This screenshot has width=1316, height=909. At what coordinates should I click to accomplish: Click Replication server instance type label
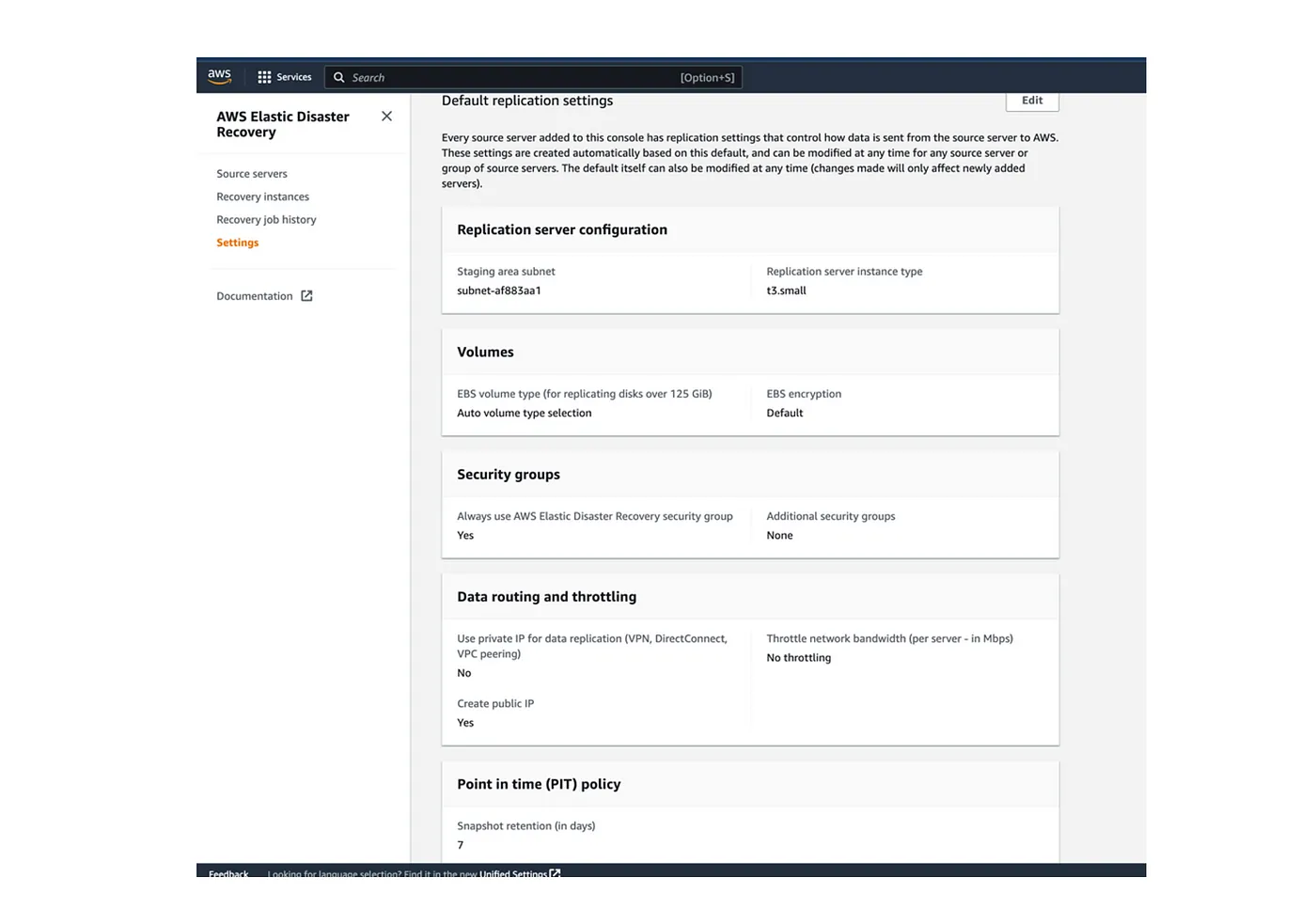coord(844,272)
